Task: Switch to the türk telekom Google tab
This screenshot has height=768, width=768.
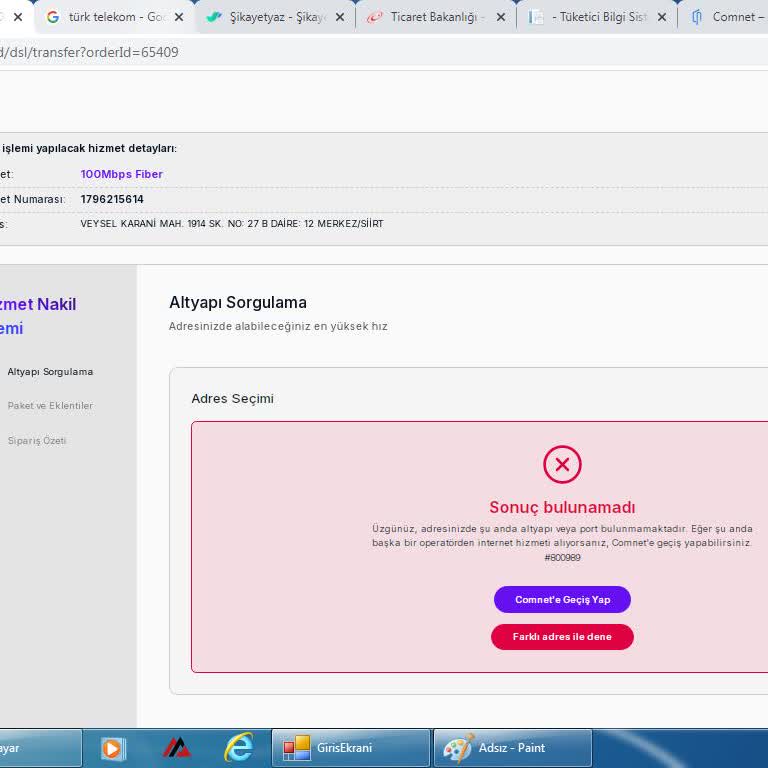Action: [x=114, y=18]
